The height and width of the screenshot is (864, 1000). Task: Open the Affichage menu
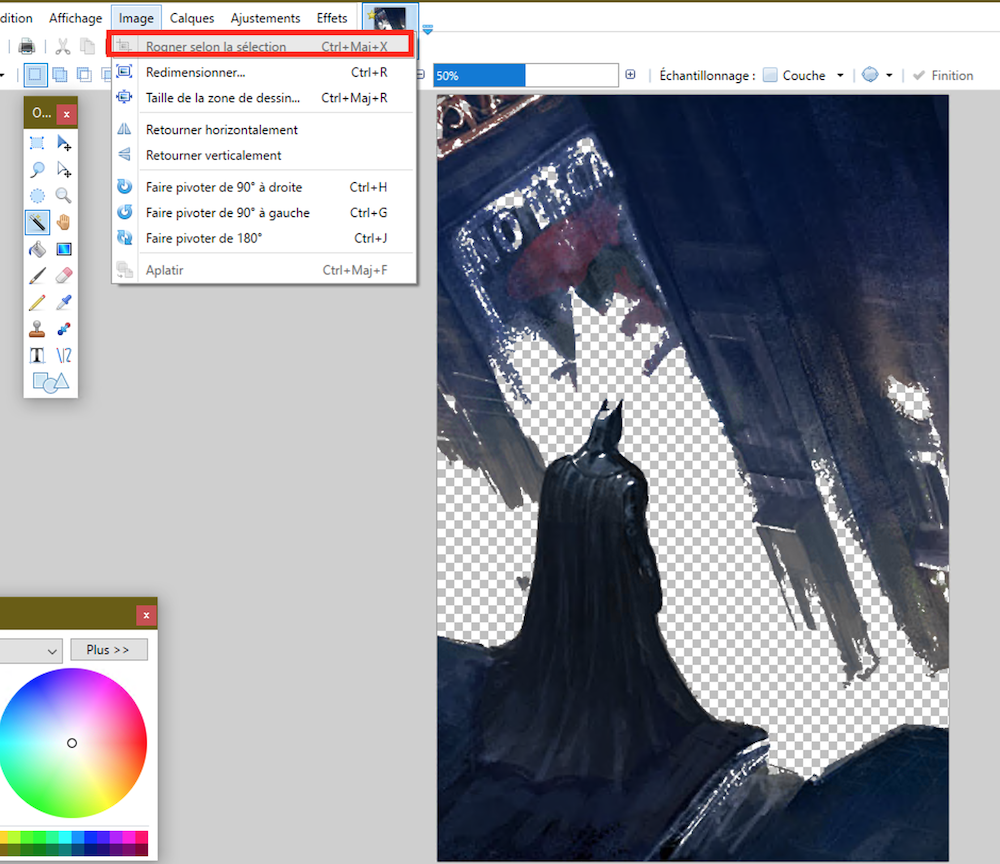coord(75,18)
